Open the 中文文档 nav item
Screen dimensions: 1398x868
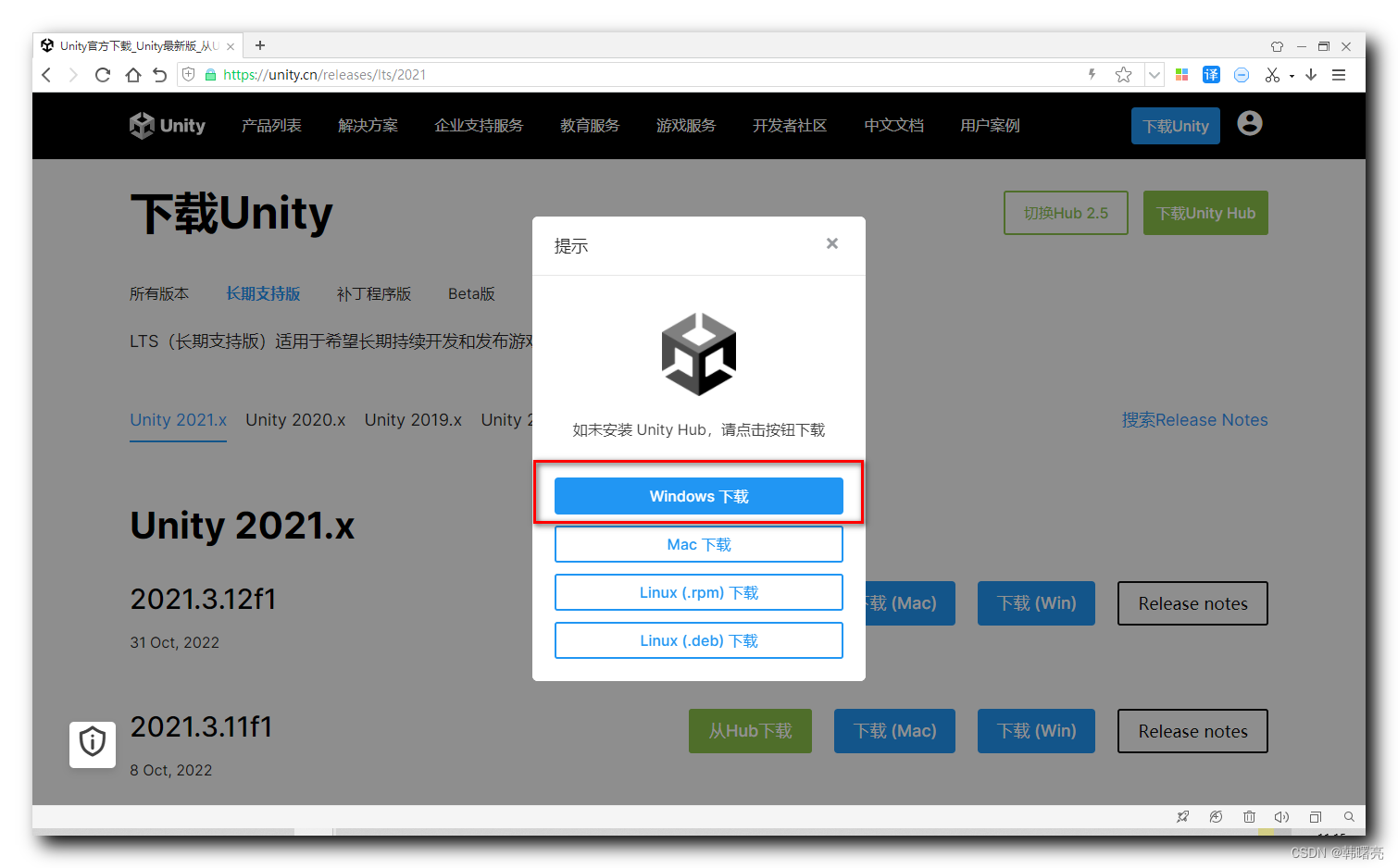tap(893, 126)
